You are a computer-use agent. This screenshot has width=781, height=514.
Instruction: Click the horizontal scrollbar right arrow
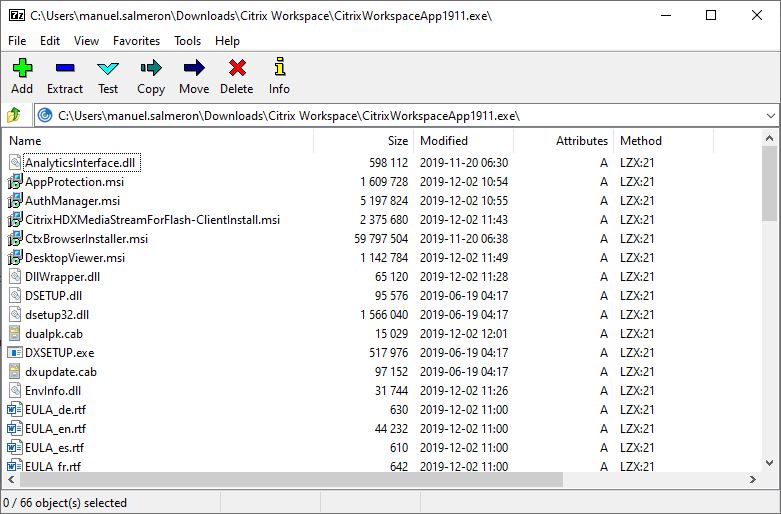[753, 480]
